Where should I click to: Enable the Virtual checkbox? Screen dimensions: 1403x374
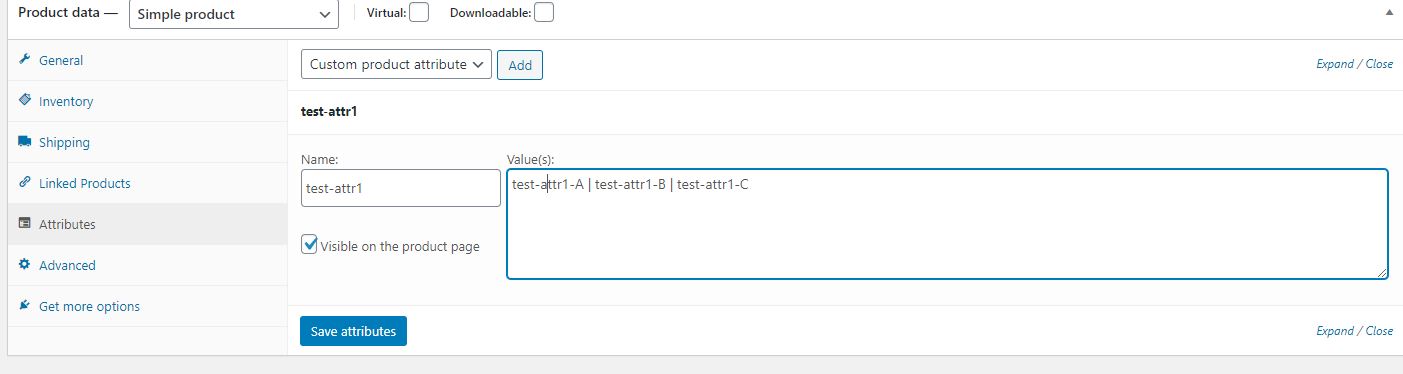pyautogui.click(x=419, y=13)
